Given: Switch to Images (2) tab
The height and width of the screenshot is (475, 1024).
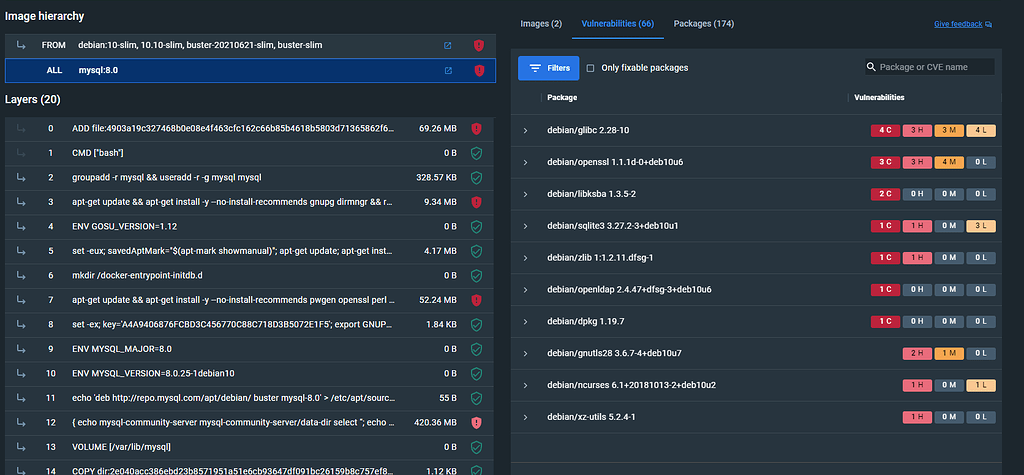Looking at the screenshot, I should point(541,23).
